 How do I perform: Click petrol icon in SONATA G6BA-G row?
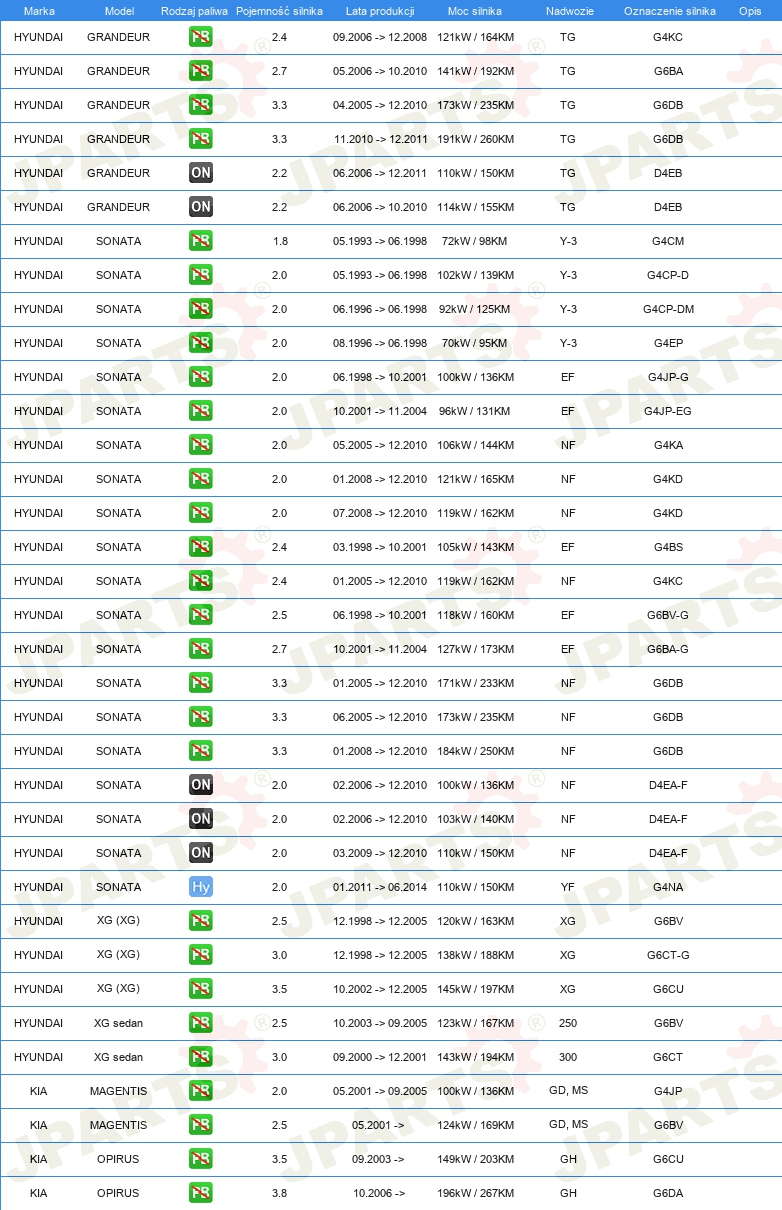[201, 649]
